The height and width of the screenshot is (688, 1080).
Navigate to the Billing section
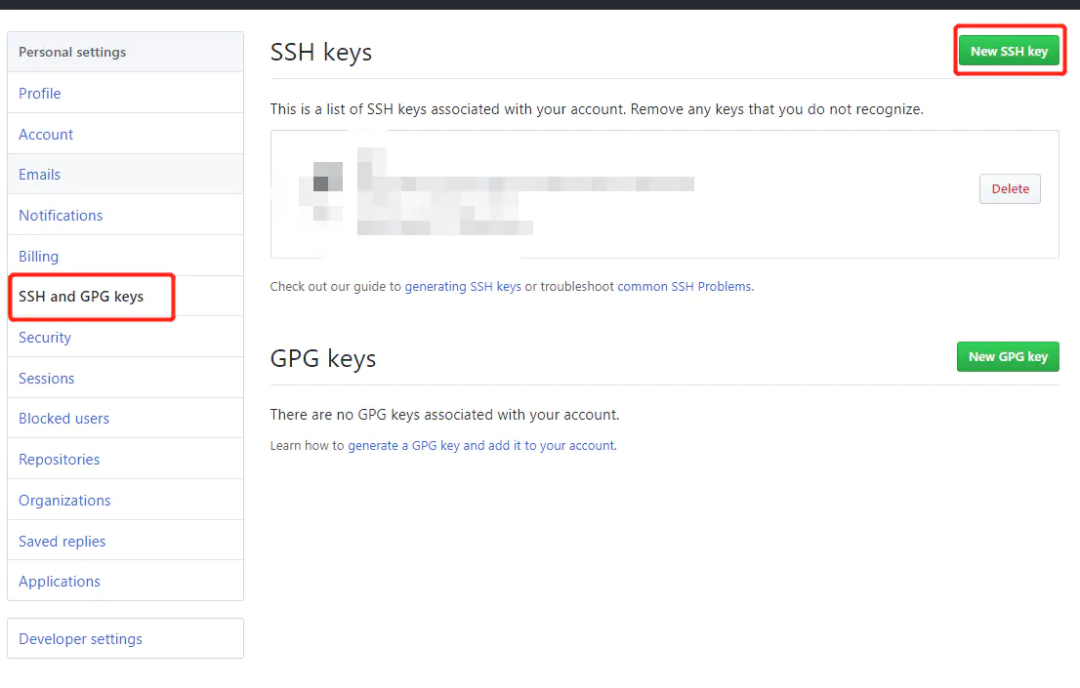pos(39,256)
